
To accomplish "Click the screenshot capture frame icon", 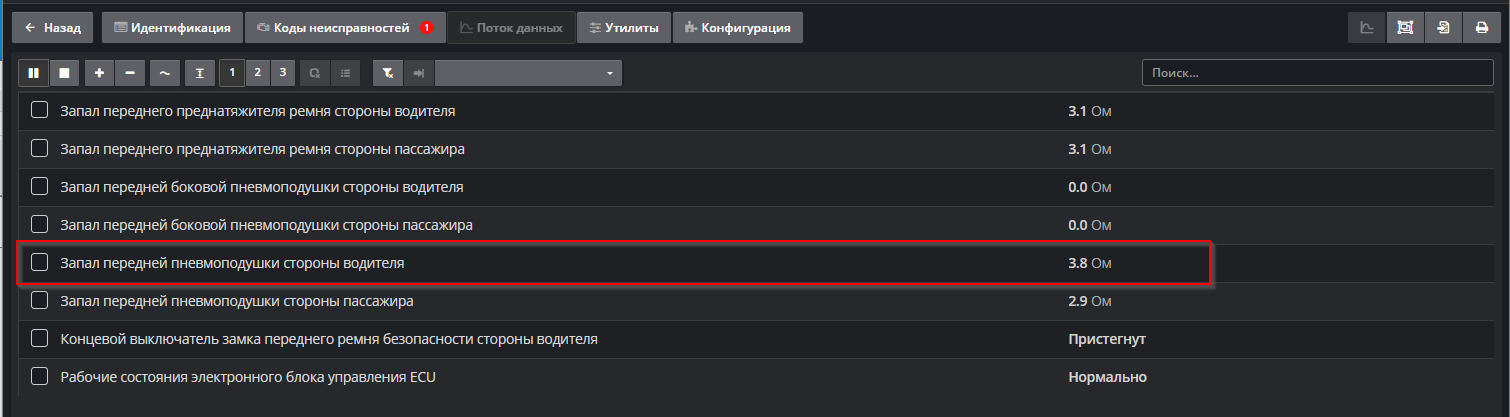I will click(x=1405, y=28).
